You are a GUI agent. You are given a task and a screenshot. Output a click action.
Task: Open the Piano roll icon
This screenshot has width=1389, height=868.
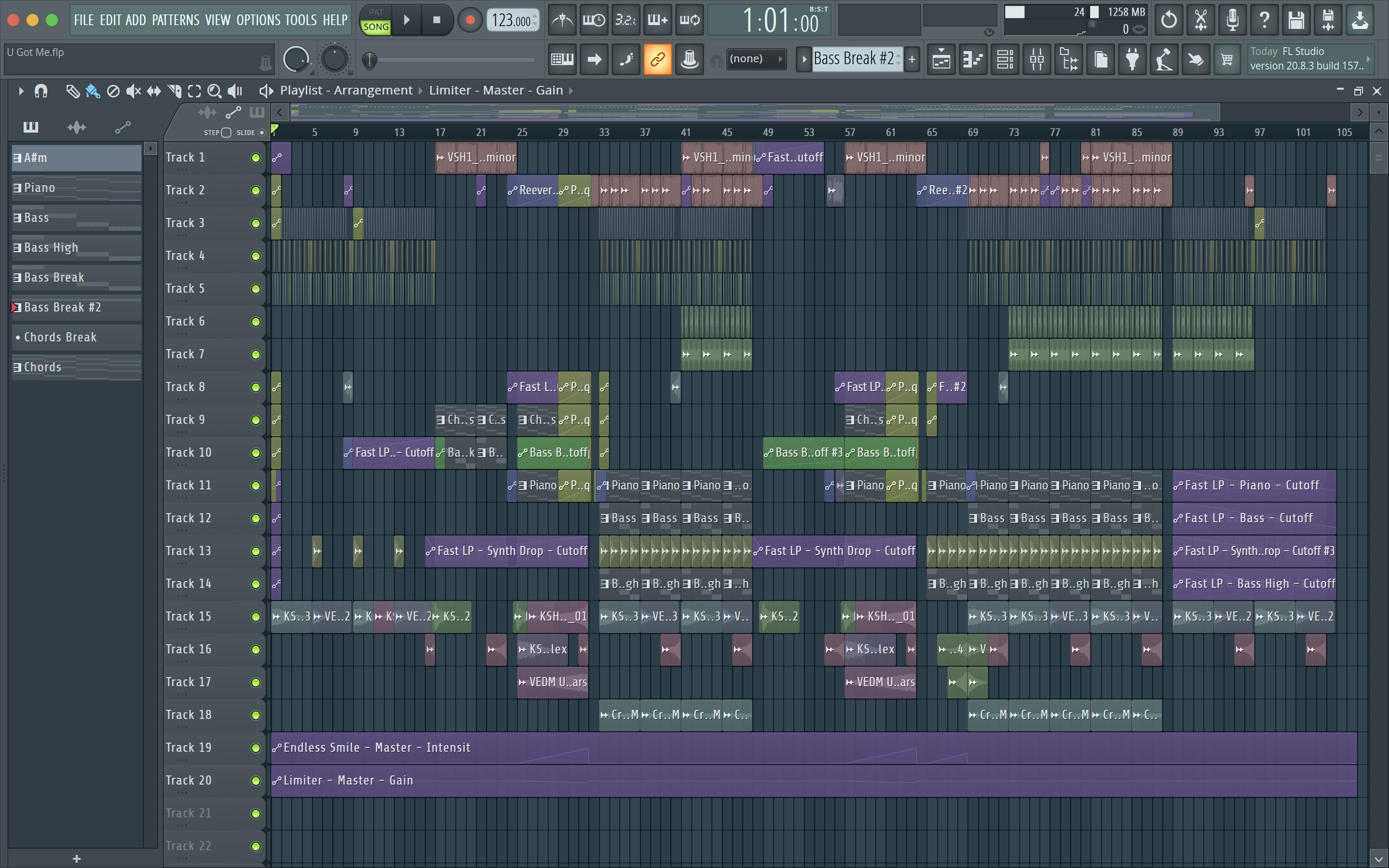pos(973,59)
